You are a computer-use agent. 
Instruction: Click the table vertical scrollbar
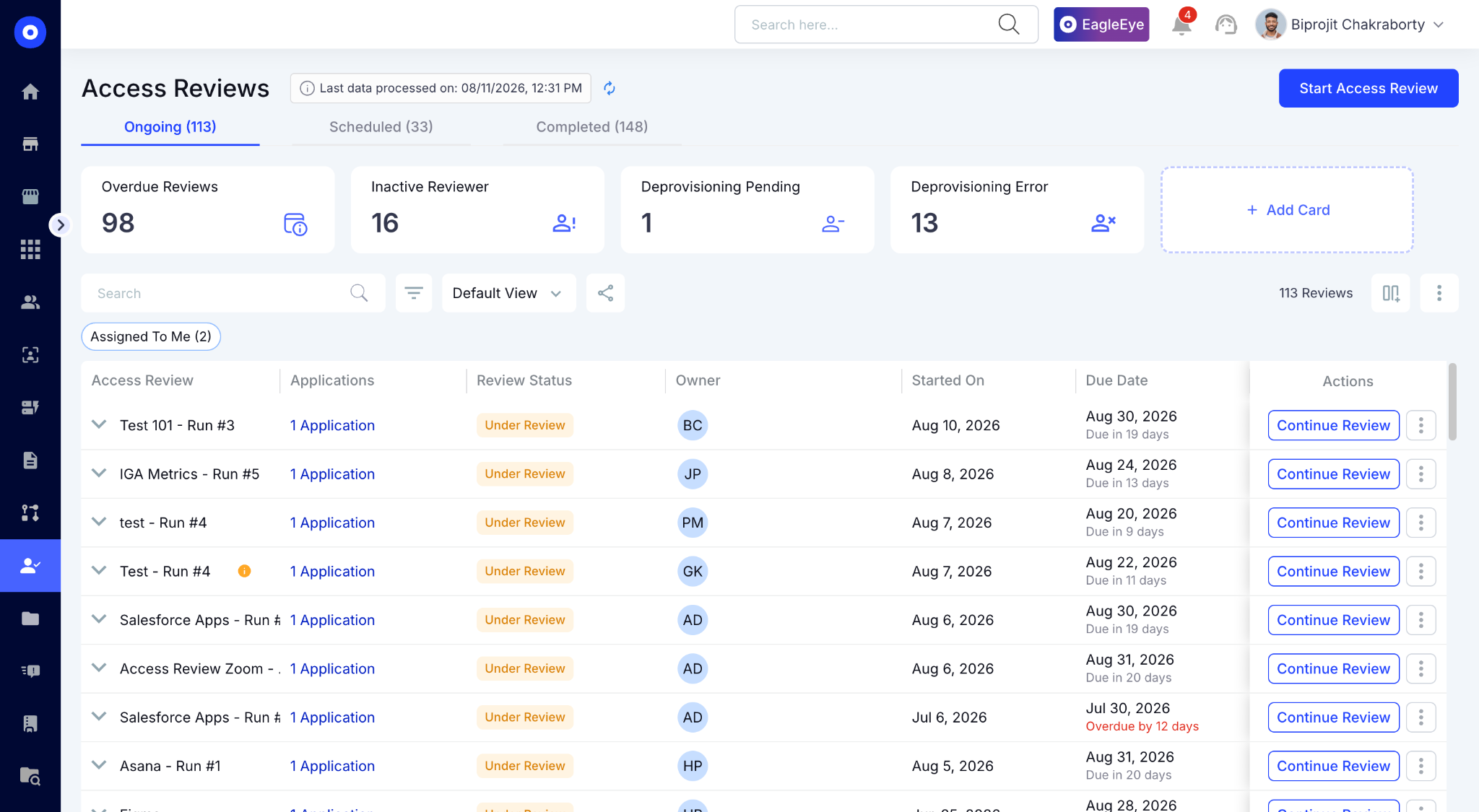1452,402
